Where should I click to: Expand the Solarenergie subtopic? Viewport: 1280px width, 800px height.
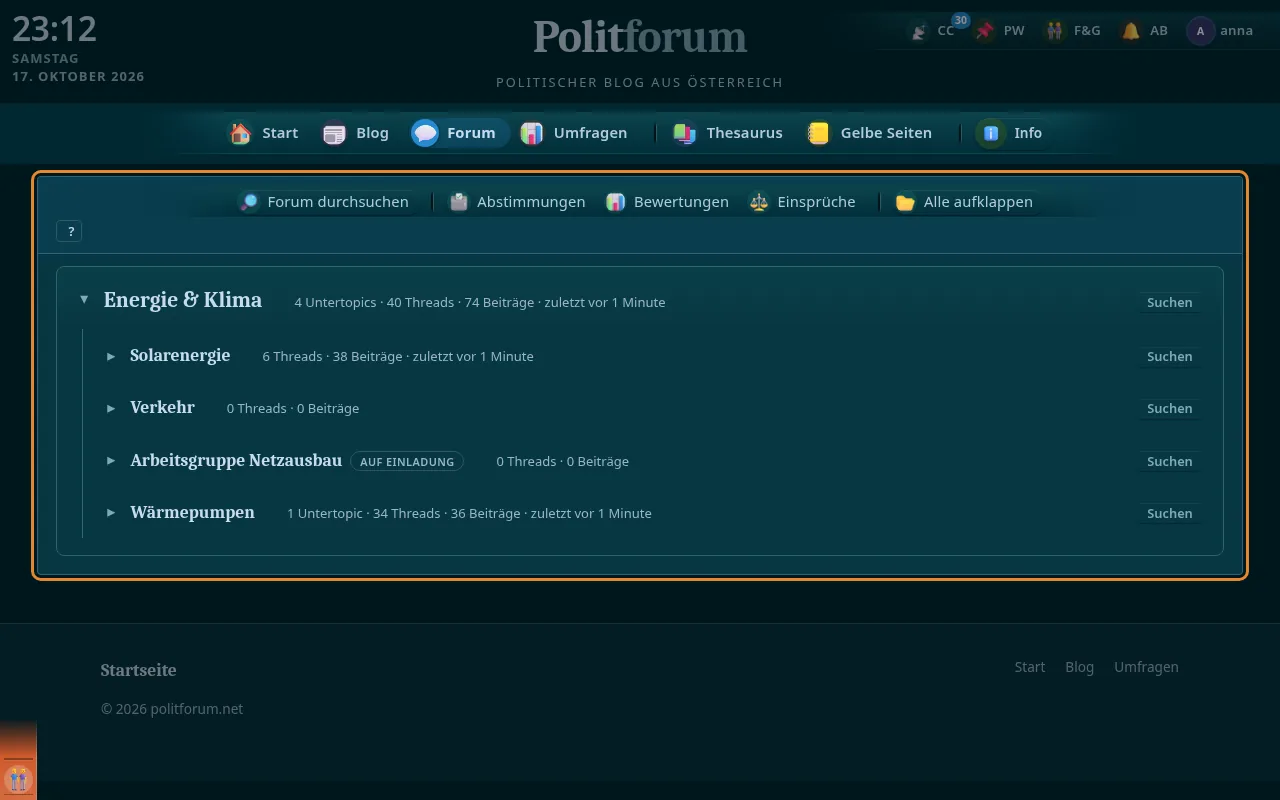[x=111, y=356]
